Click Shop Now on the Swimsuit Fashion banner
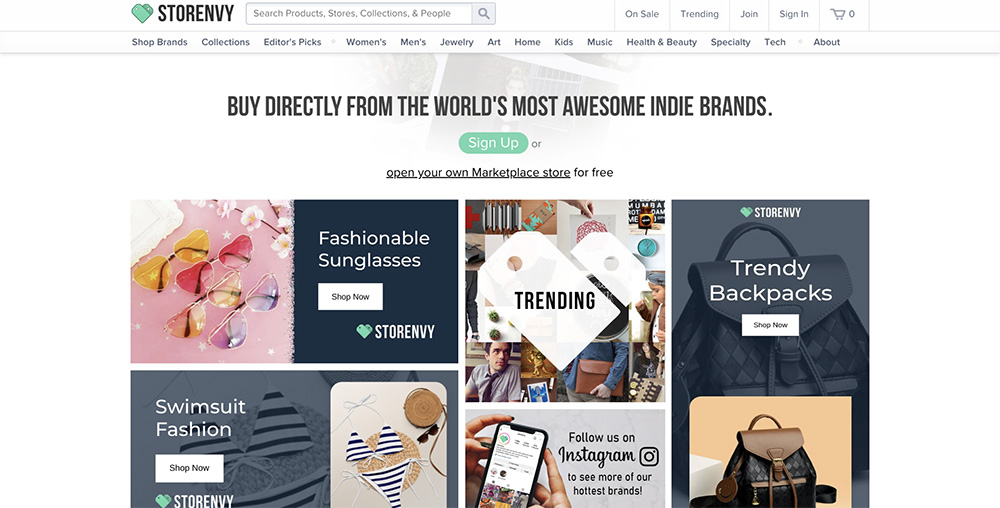 pos(189,468)
